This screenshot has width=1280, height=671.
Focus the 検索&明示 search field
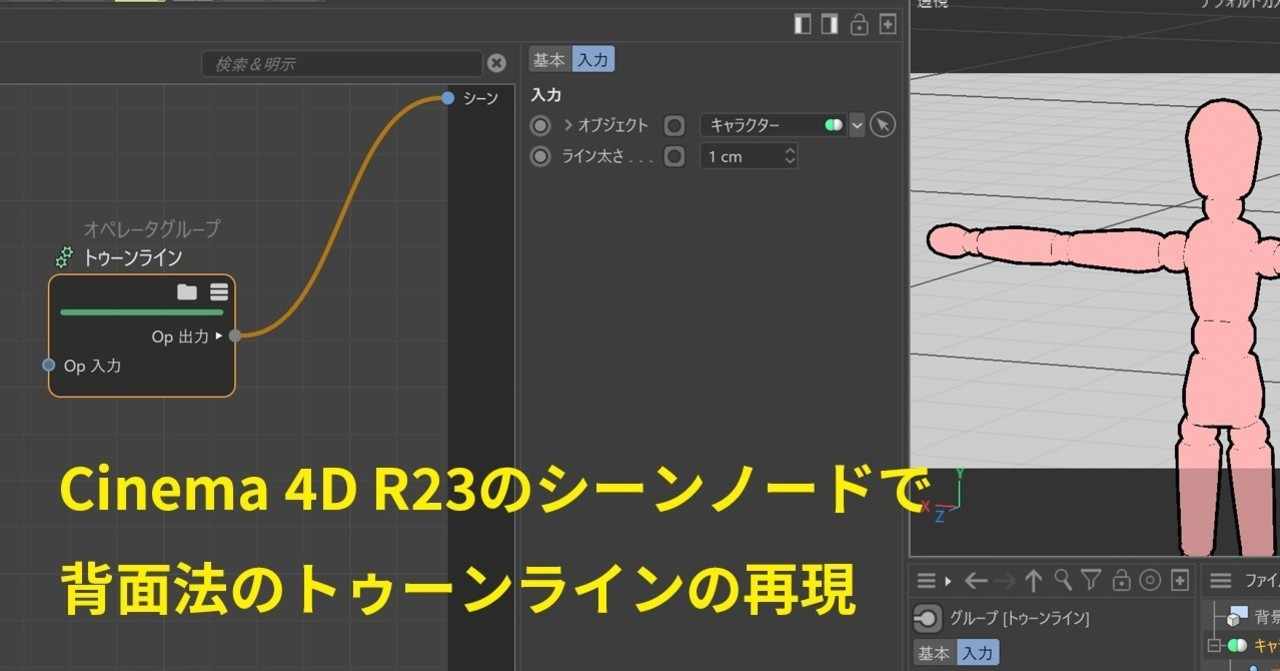[x=341, y=64]
